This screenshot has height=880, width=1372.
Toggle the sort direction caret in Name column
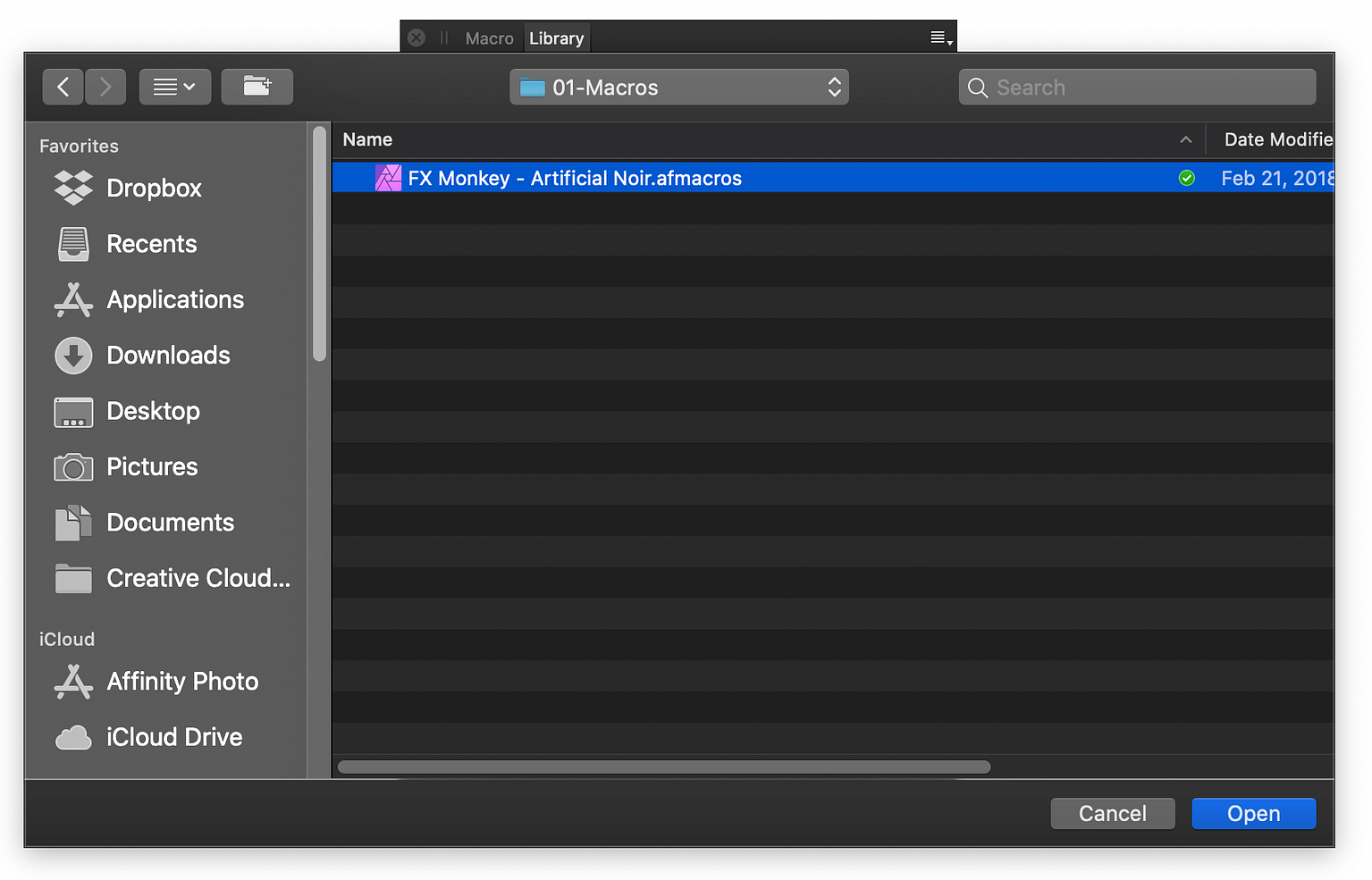1186,139
